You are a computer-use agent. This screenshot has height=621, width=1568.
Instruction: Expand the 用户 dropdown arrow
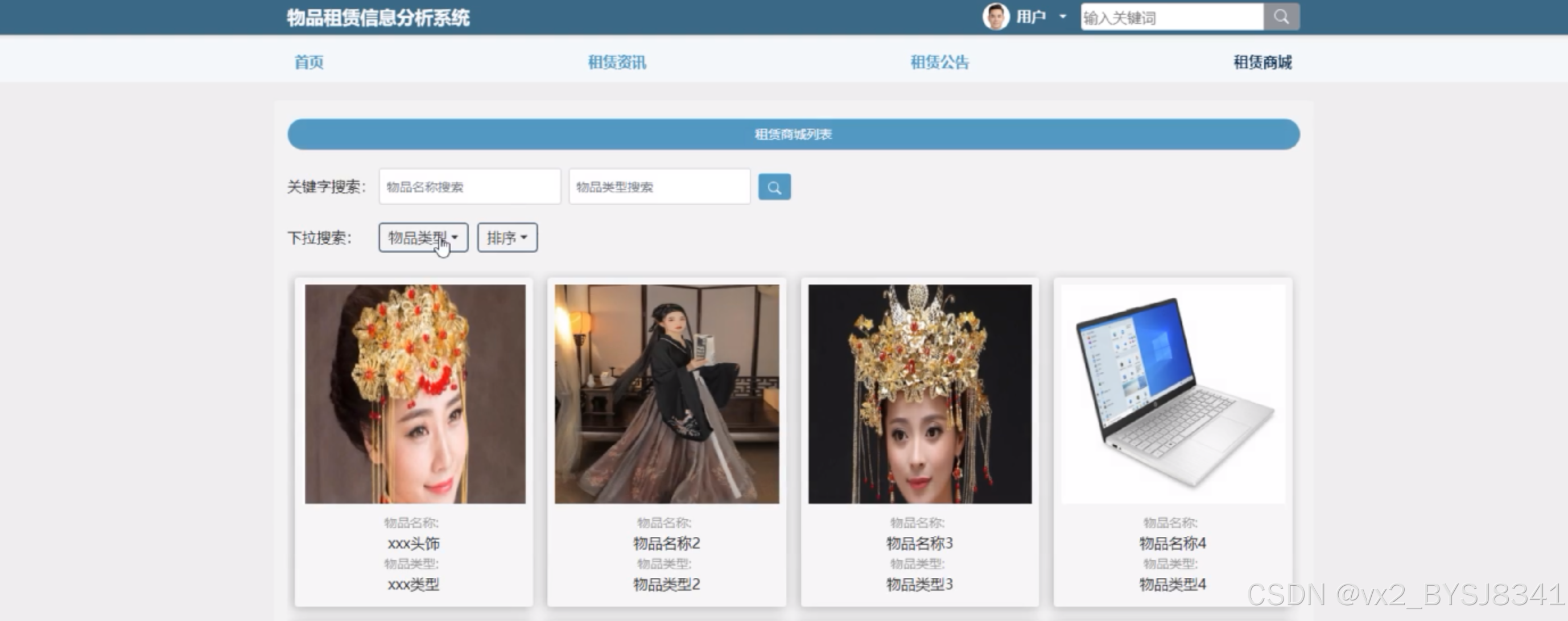coord(1063,17)
